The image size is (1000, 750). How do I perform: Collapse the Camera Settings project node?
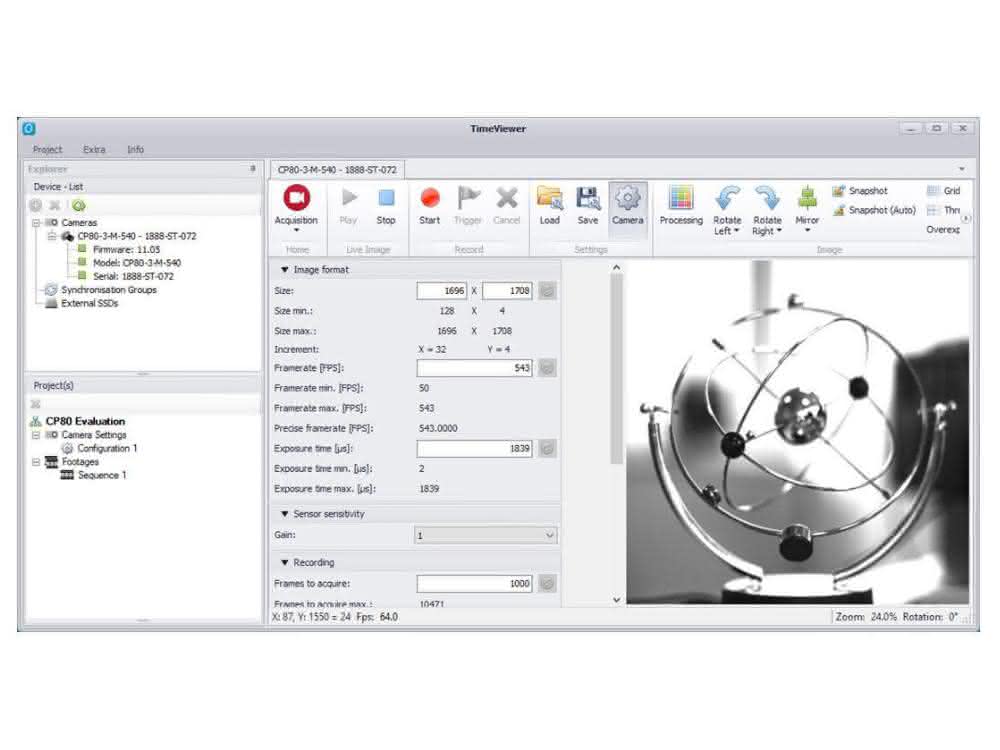pos(36,435)
